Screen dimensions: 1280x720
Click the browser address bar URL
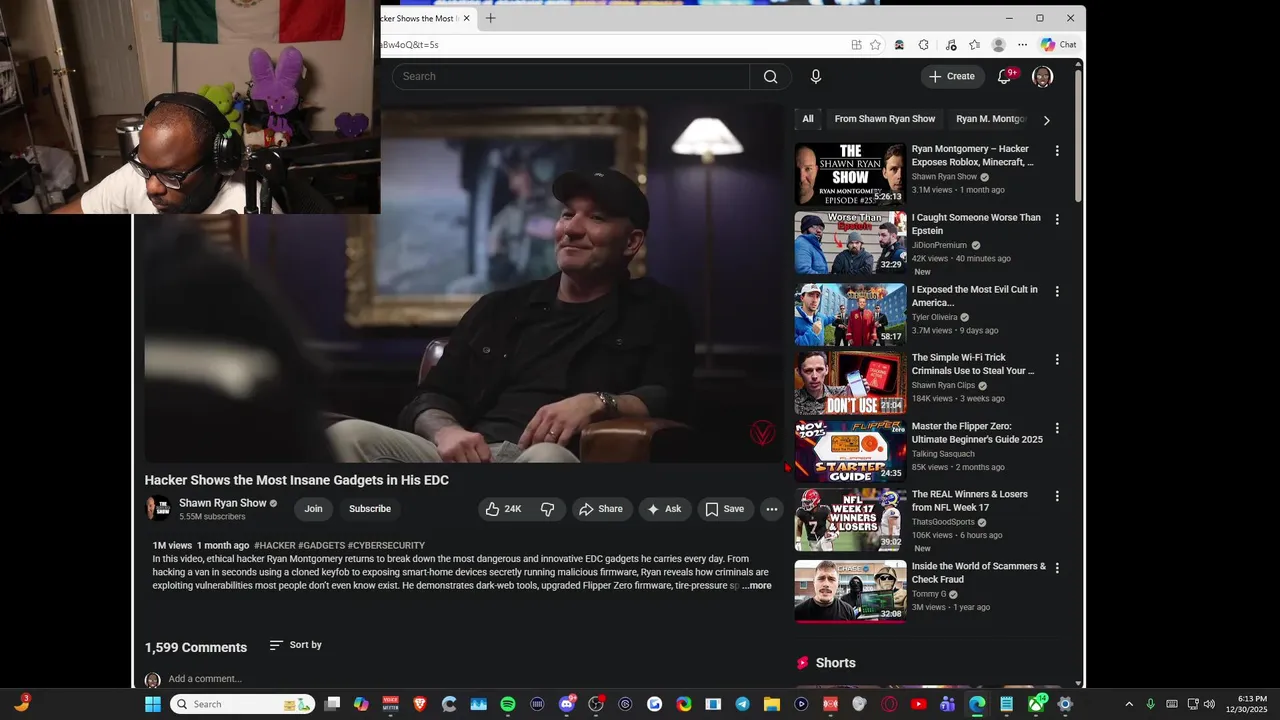(x=410, y=45)
